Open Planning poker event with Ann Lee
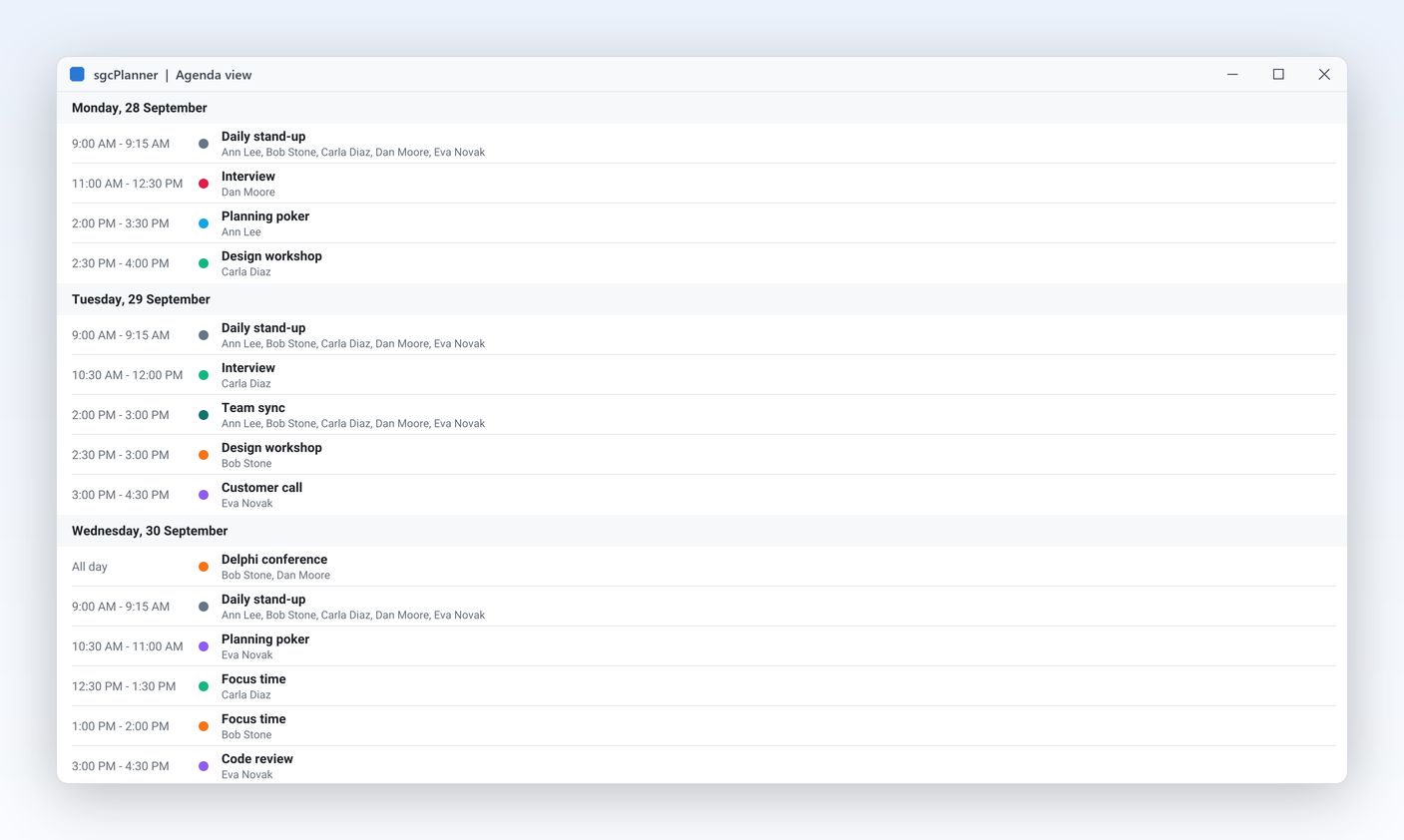The width and height of the screenshot is (1404, 840). pyautogui.click(x=265, y=216)
